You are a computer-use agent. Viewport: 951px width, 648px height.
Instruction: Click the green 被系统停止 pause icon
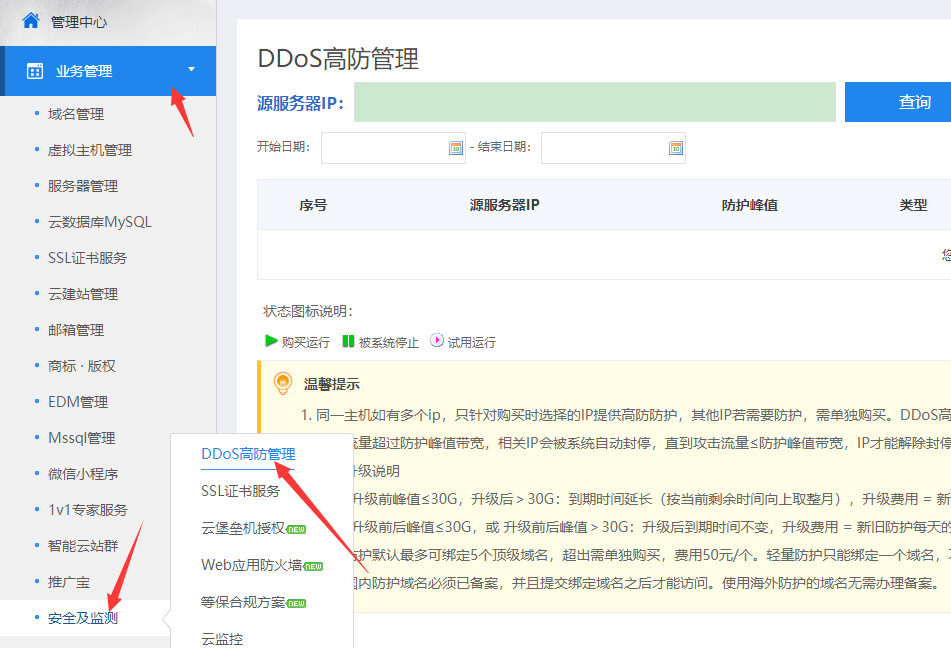pyautogui.click(x=348, y=341)
